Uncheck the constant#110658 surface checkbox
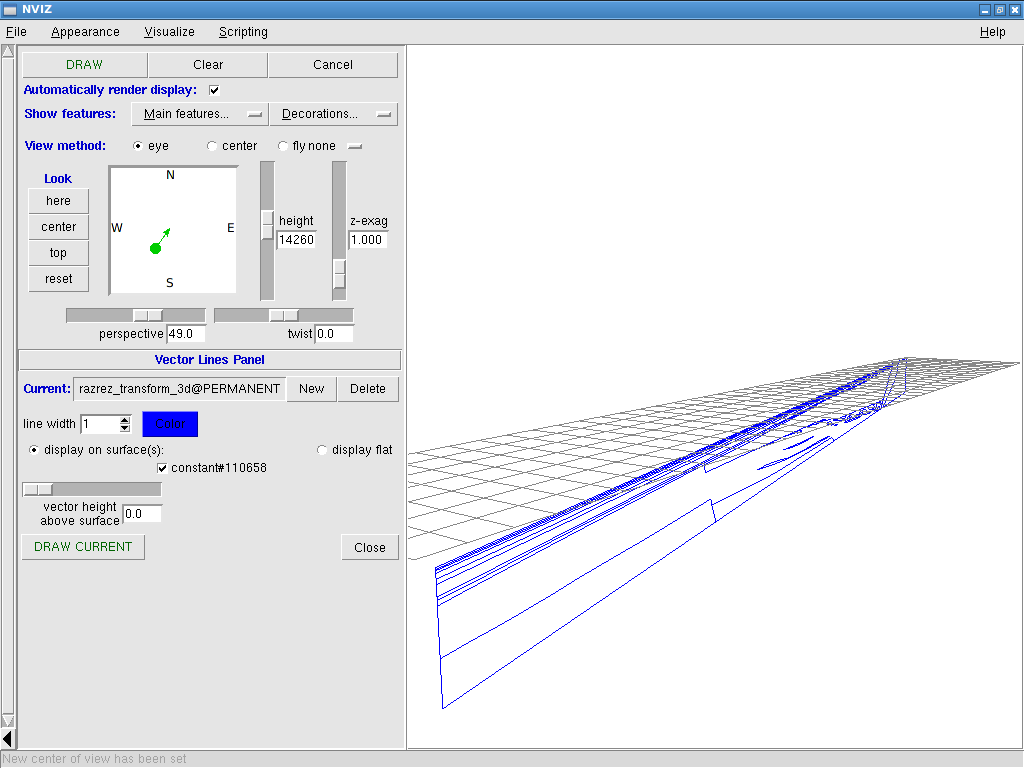Image resolution: width=1024 pixels, height=768 pixels. [x=162, y=468]
